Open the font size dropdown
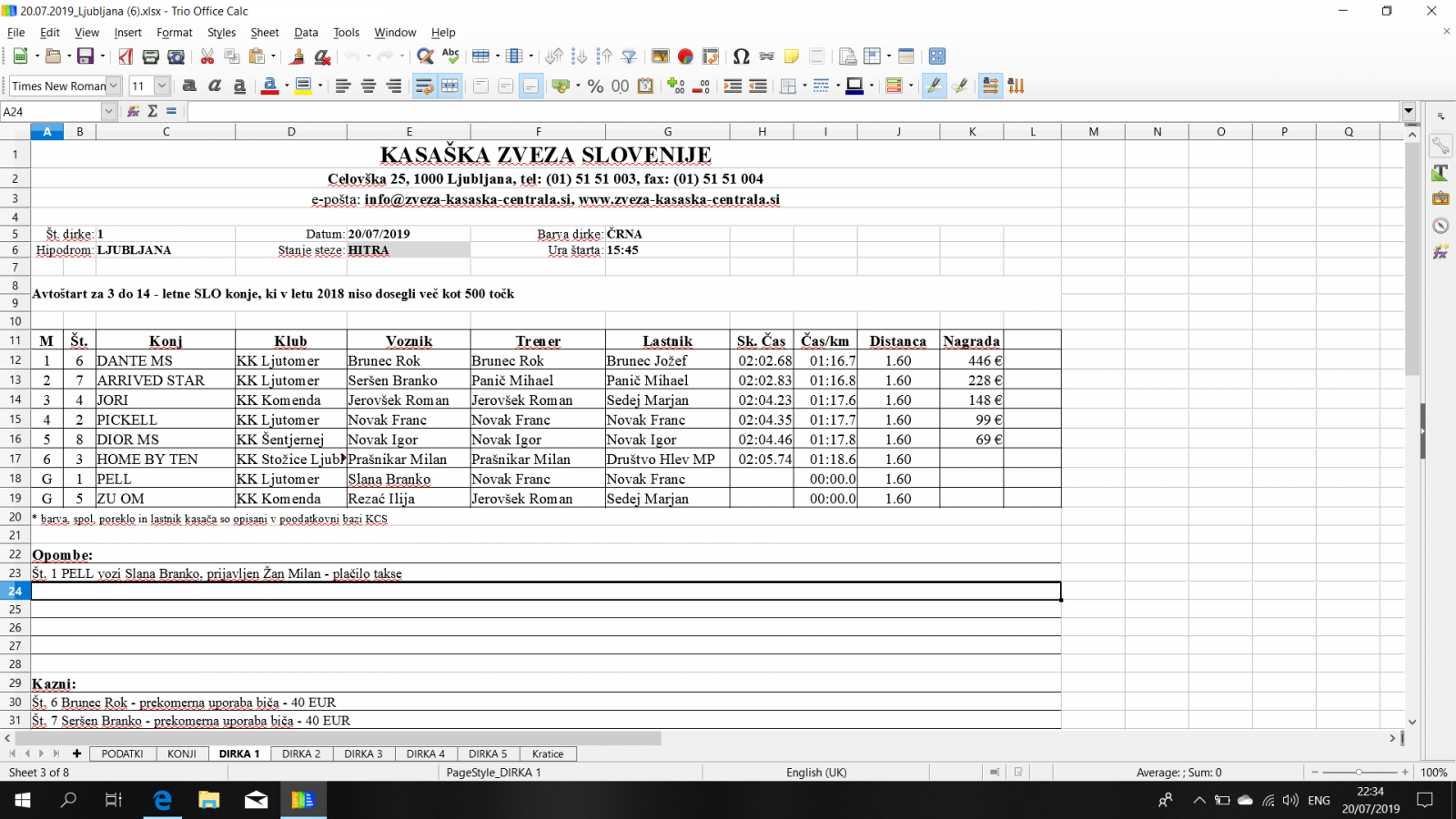Screen dimensions: 1456x819 click(x=162, y=86)
